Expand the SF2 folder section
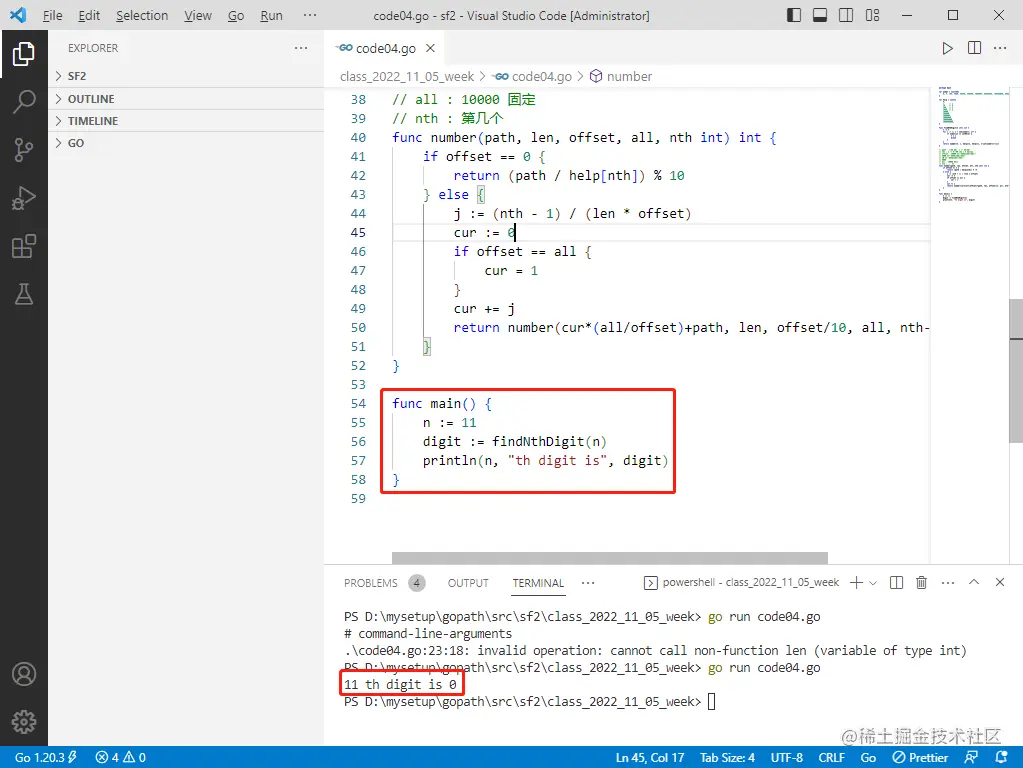1023x768 pixels. [186, 76]
